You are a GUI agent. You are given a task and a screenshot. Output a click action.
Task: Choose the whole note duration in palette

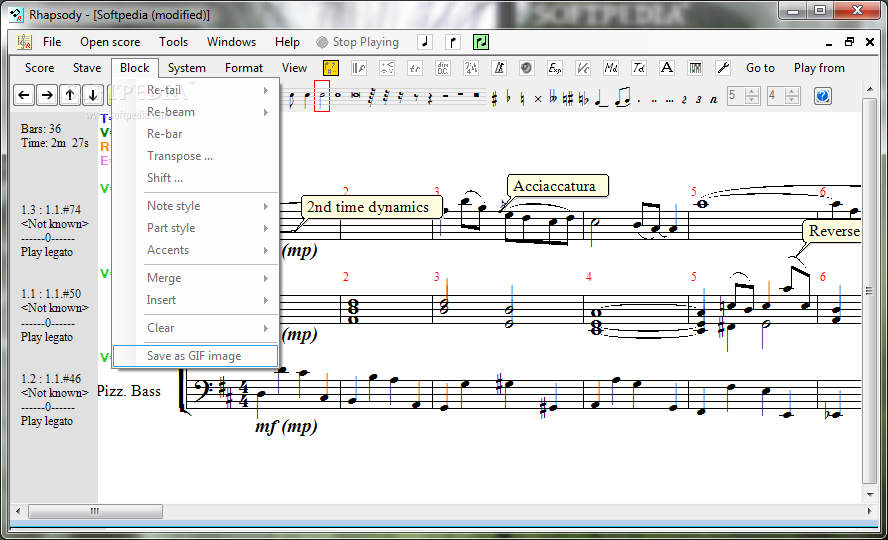[338, 95]
